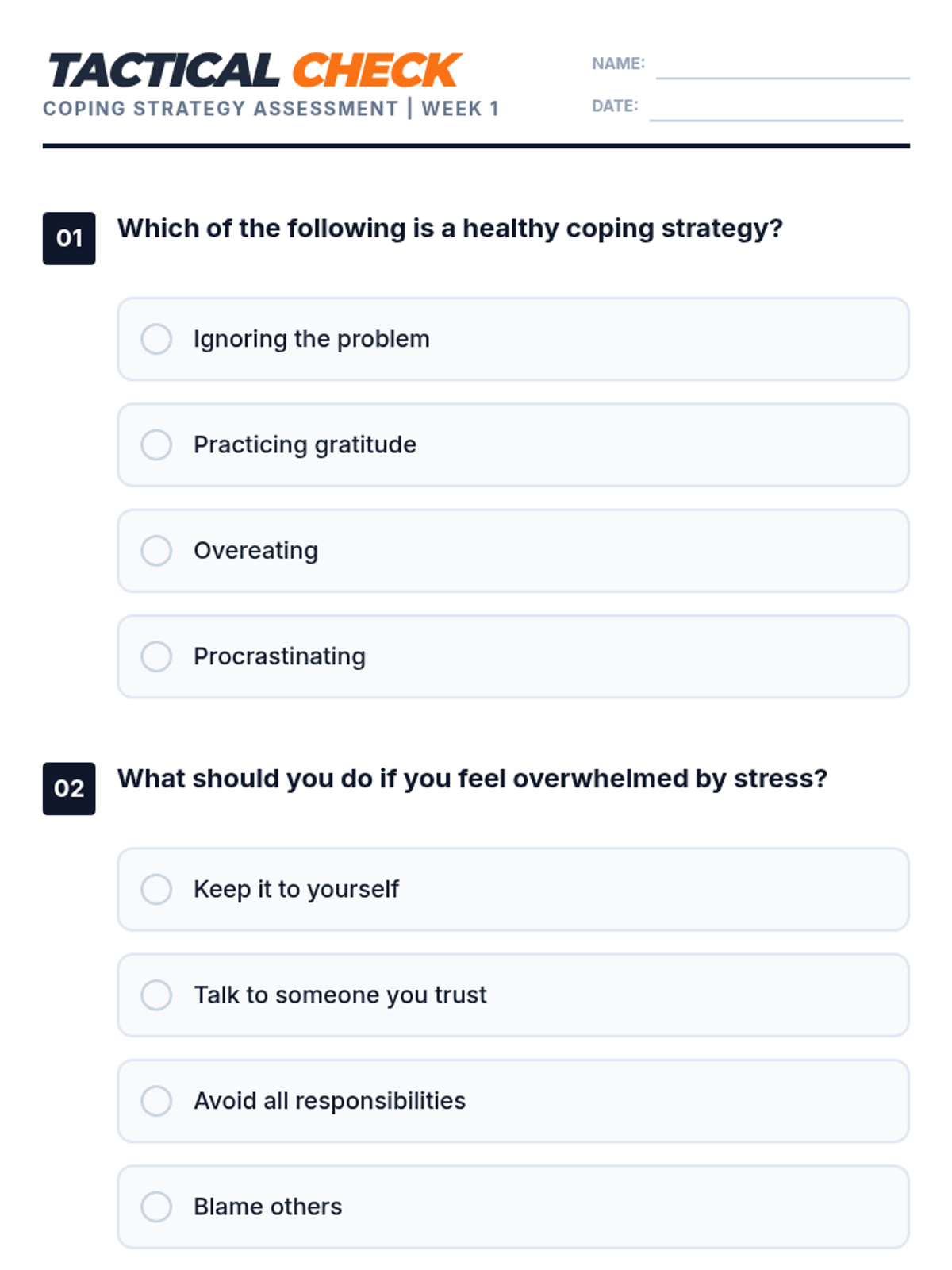Select the 'Procrastinating' radio circle
The width and height of the screenshot is (952, 1270).
coord(156,656)
